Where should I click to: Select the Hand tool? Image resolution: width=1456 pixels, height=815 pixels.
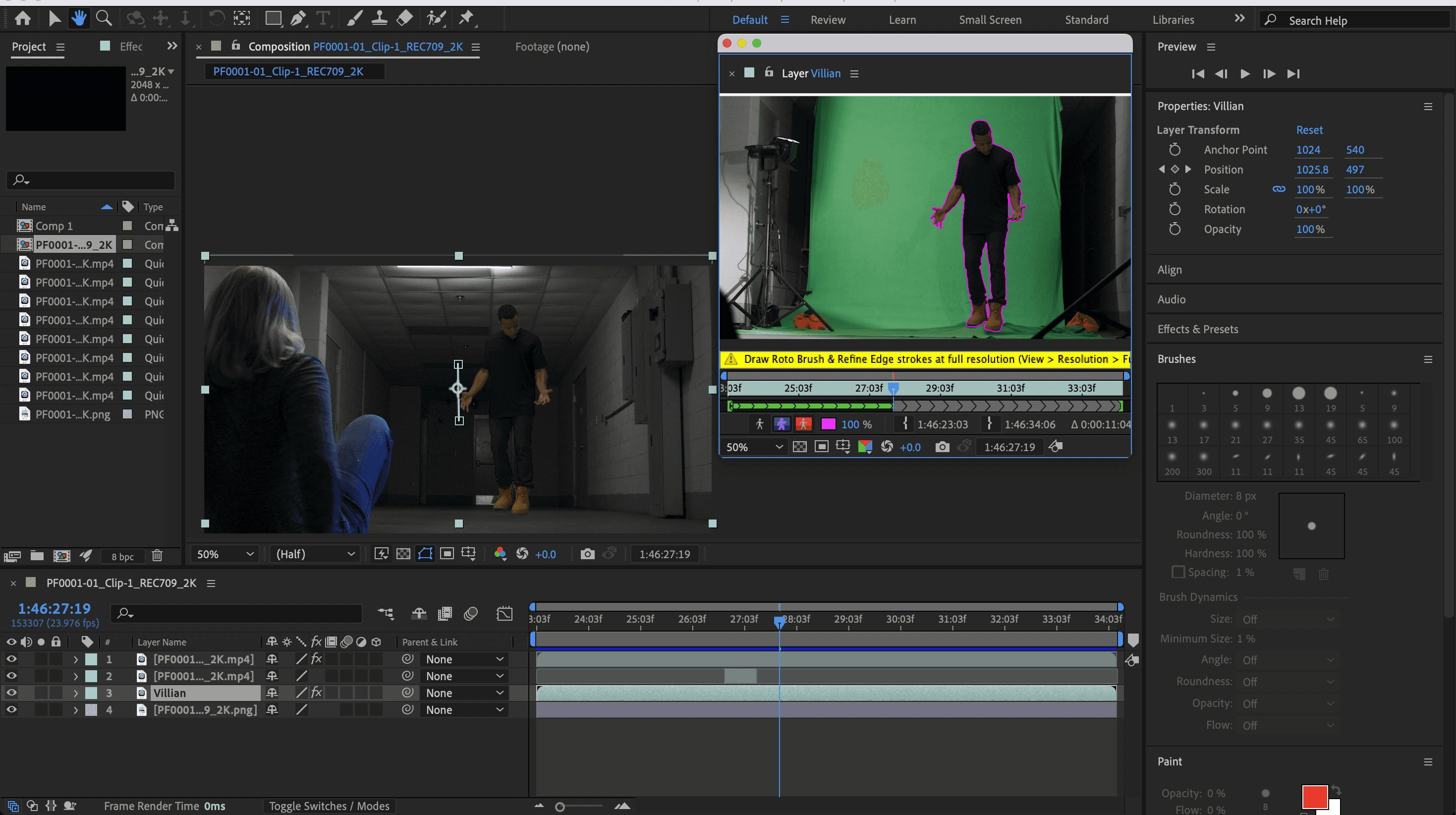tap(79, 19)
